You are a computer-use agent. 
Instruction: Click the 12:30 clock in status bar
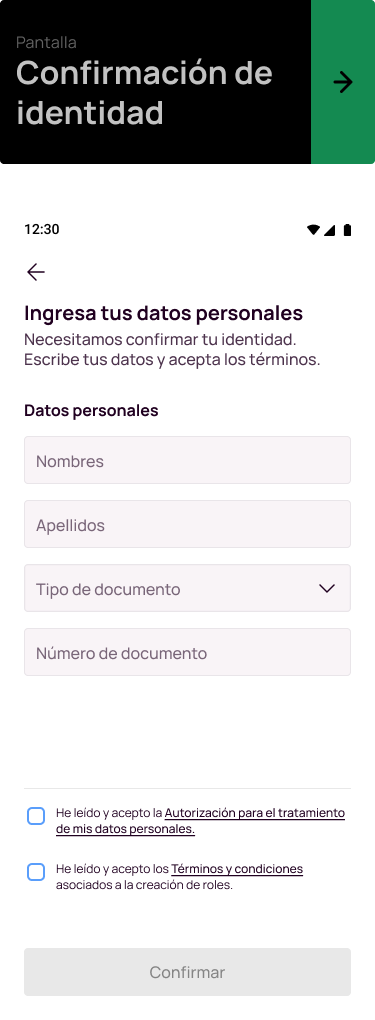[42, 230]
